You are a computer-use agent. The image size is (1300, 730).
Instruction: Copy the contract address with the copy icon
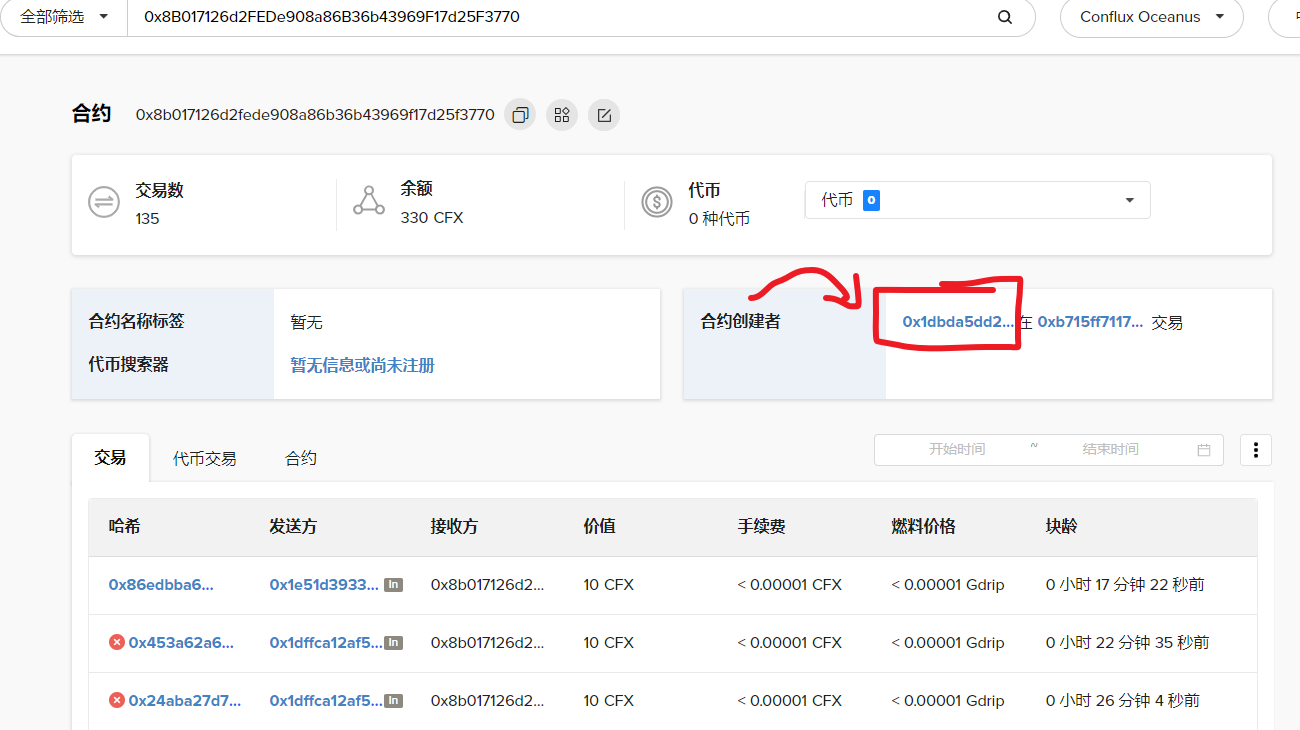(x=520, y=115)
